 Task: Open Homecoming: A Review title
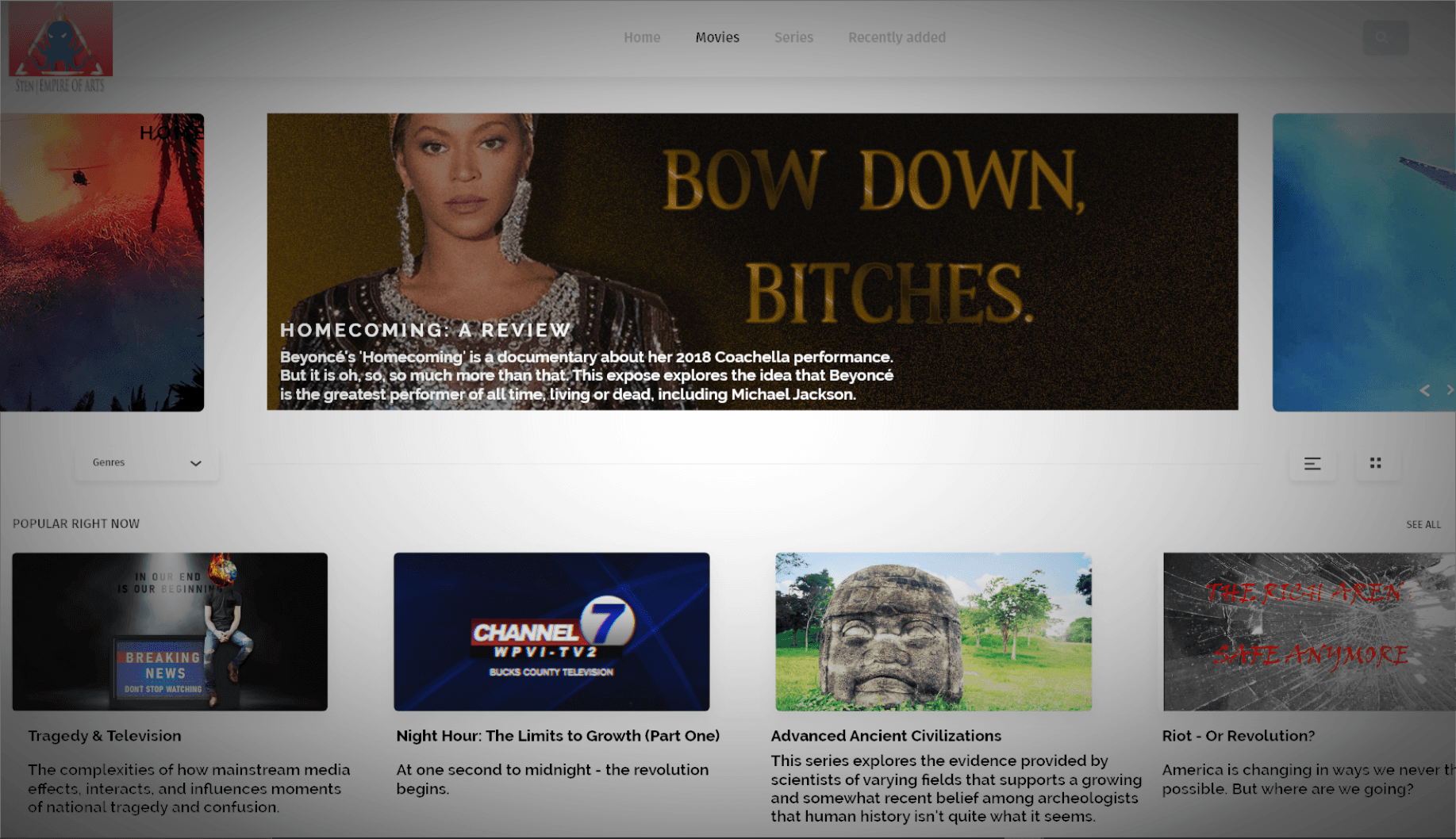(425, 331)
